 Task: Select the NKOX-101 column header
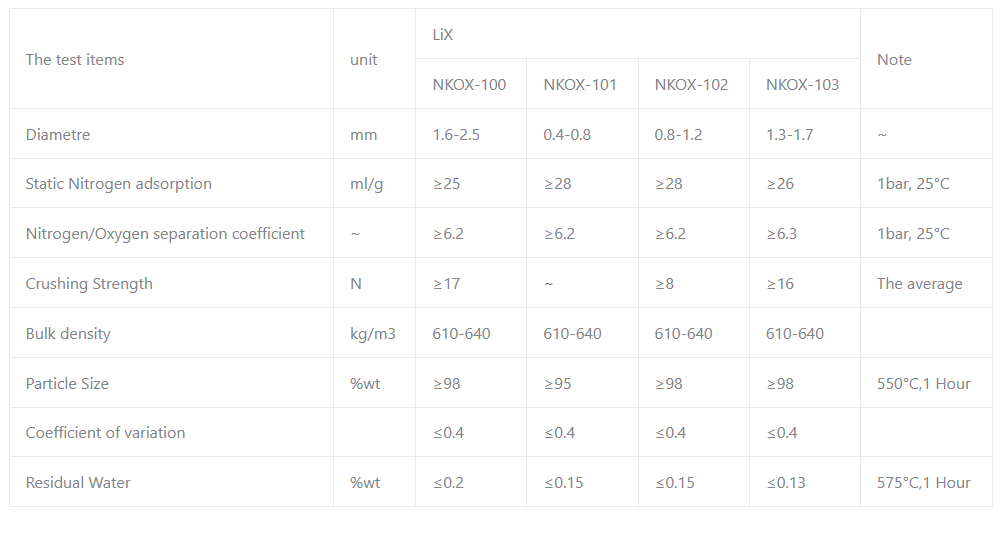click(580, 85)
